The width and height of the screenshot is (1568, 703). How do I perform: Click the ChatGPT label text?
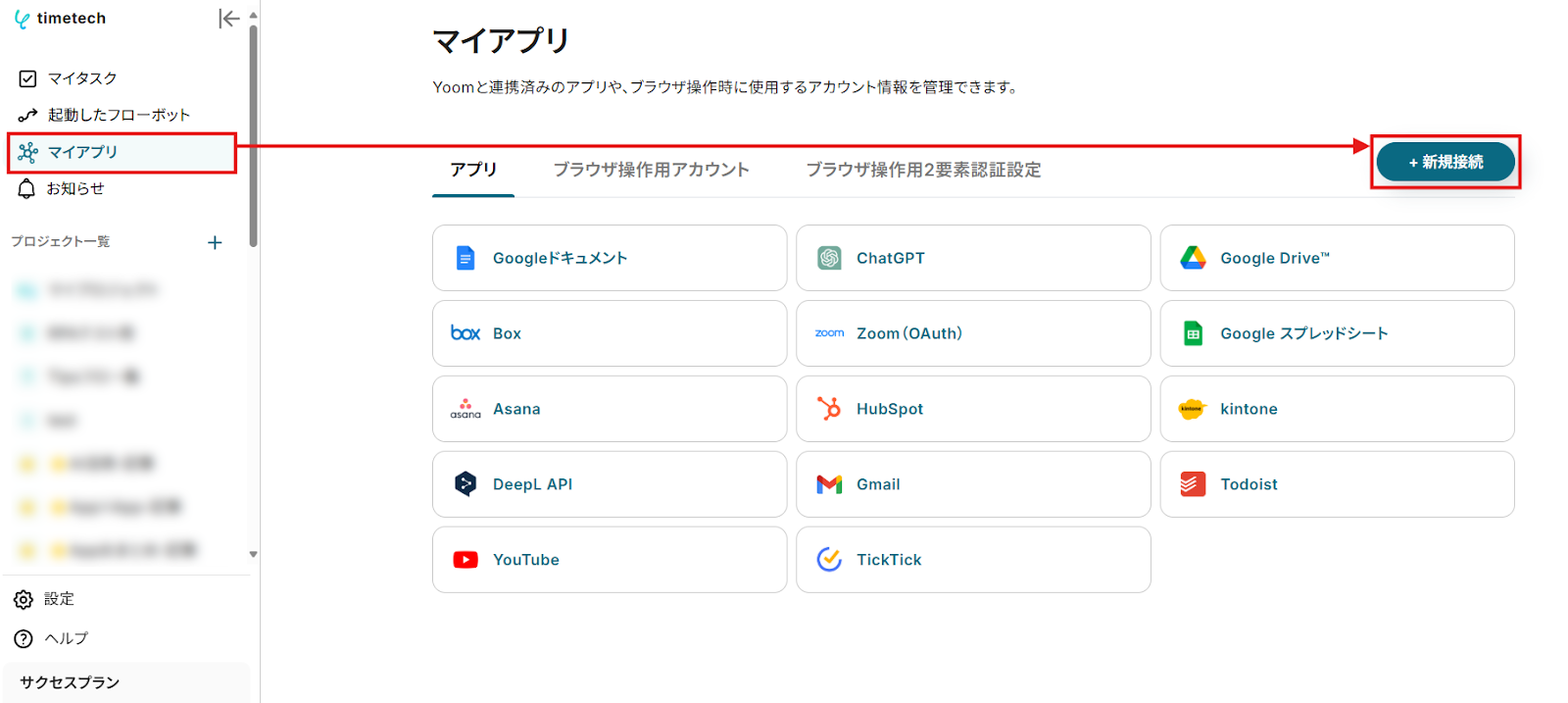891,258
